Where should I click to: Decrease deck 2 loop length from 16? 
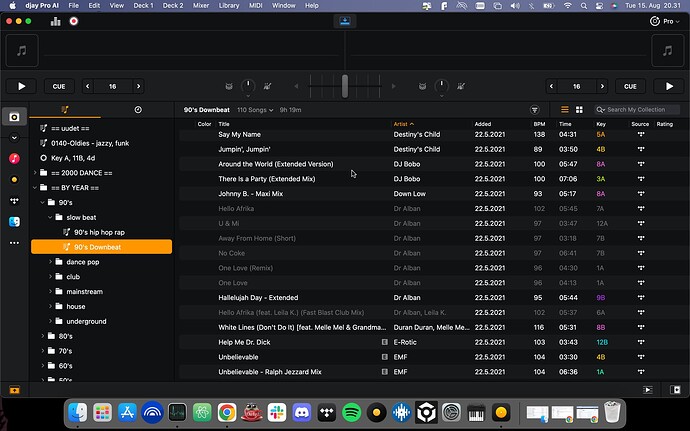click(551, 86)
